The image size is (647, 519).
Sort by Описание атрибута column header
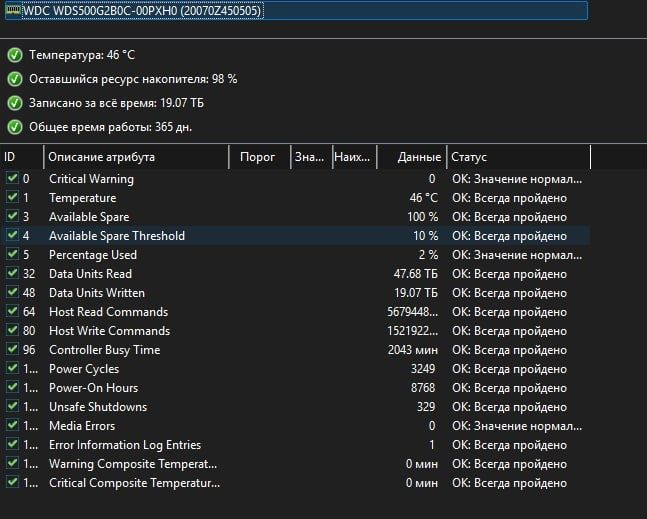[x=136, y=157]
